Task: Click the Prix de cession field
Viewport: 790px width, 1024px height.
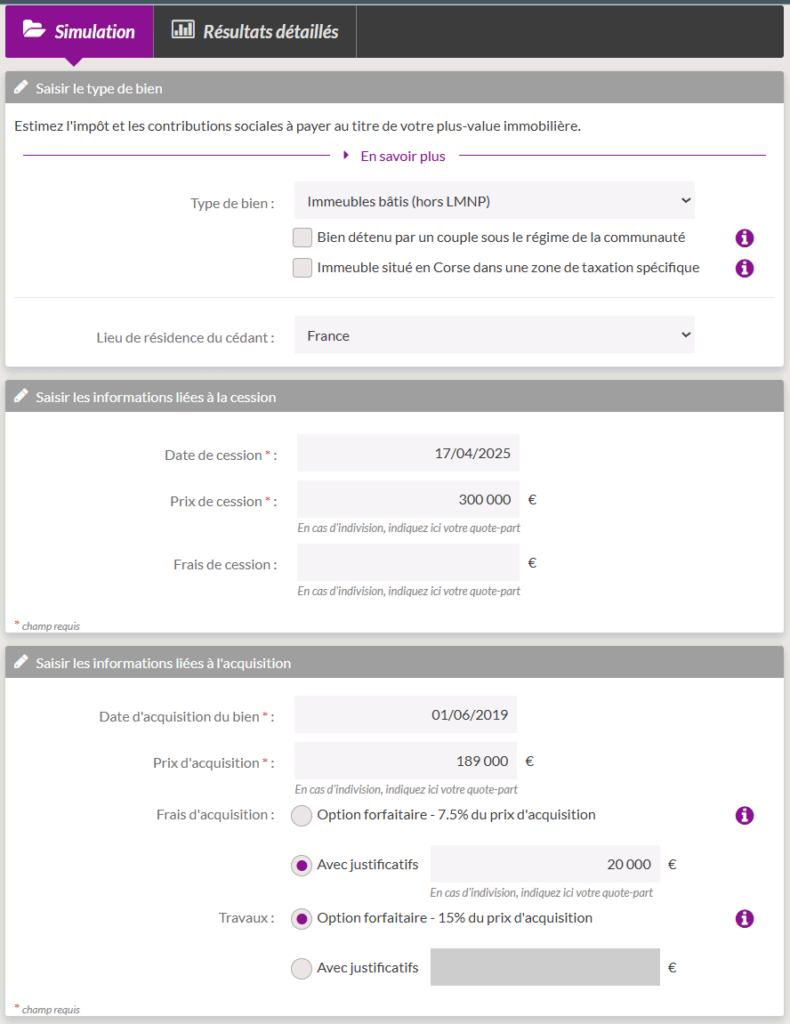Action: (408, 500)
